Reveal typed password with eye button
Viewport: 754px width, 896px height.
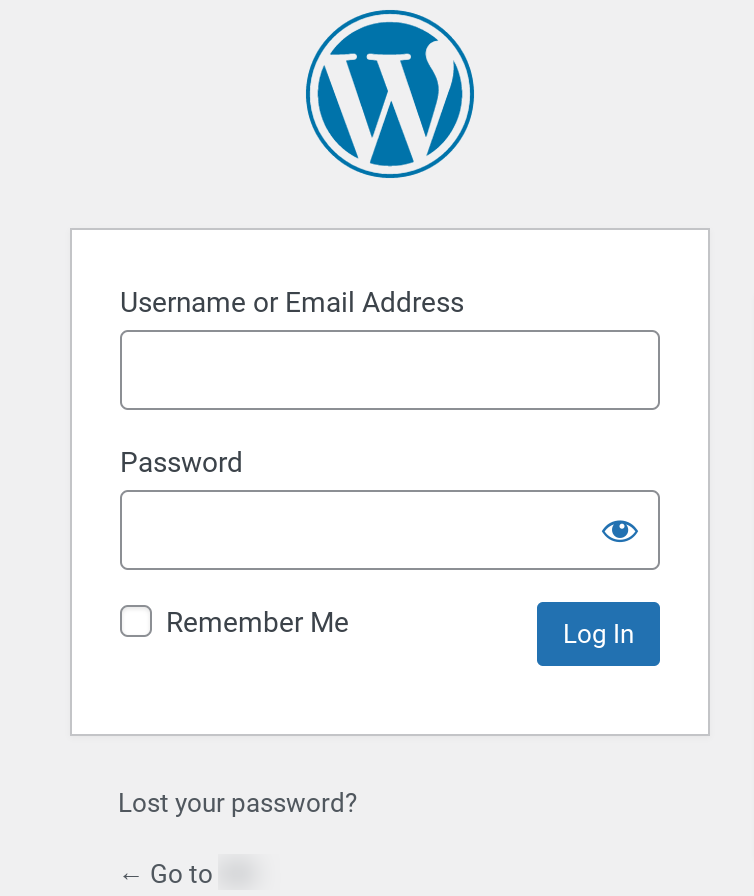620,531
